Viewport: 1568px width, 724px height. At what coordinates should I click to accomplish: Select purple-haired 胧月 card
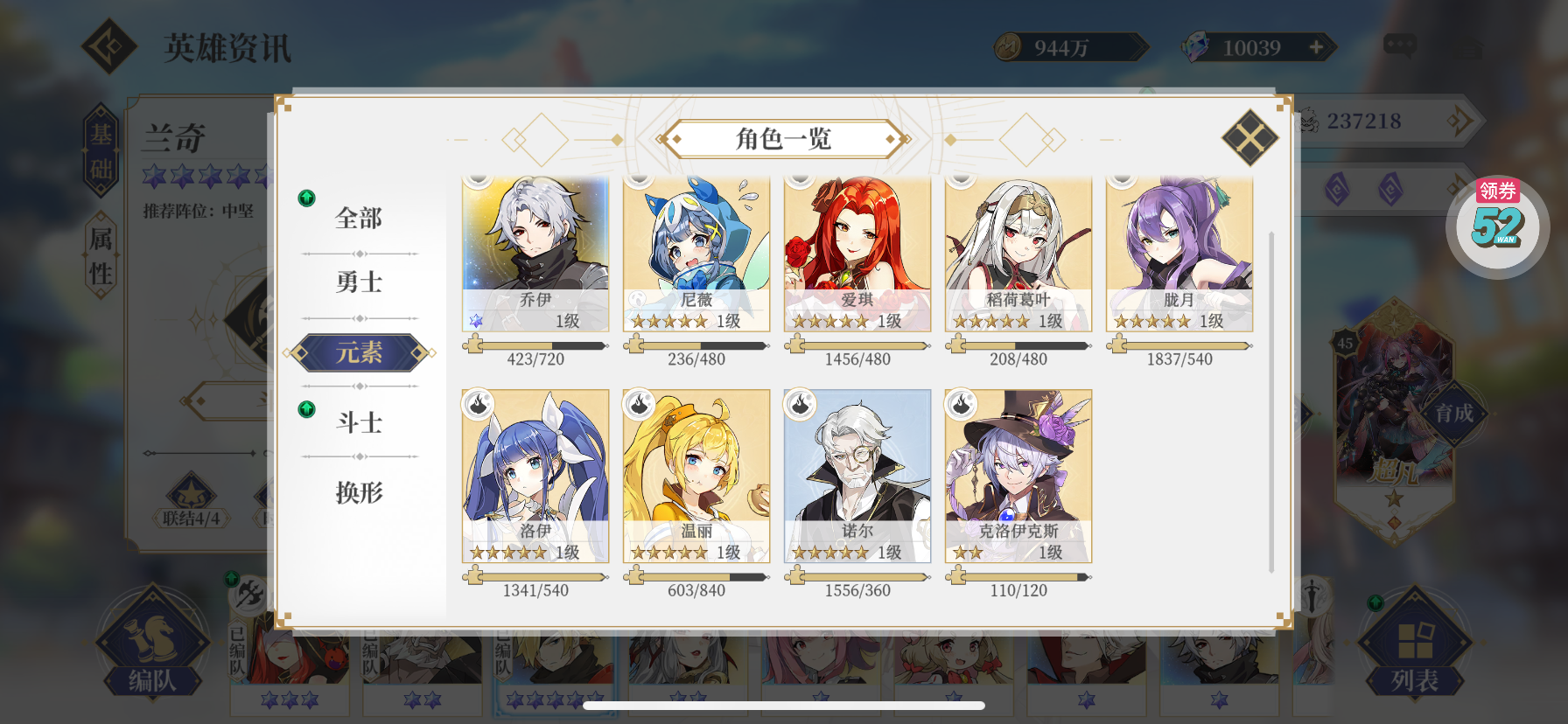[1179, 253]
